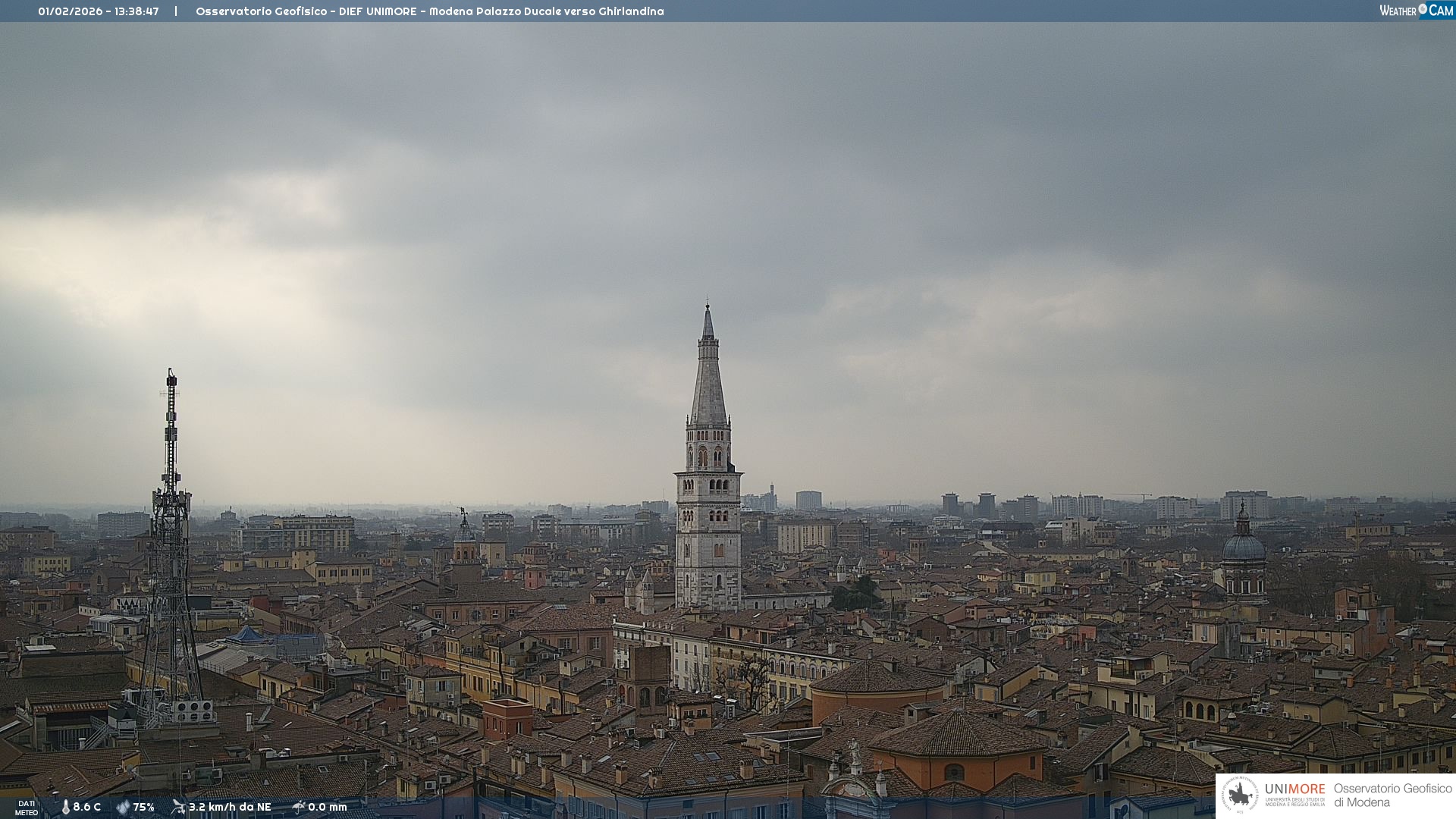Screen dimensions: 1456x819
Task: Click the humidity water droplets icon
Action: click(x=123, y=807)
